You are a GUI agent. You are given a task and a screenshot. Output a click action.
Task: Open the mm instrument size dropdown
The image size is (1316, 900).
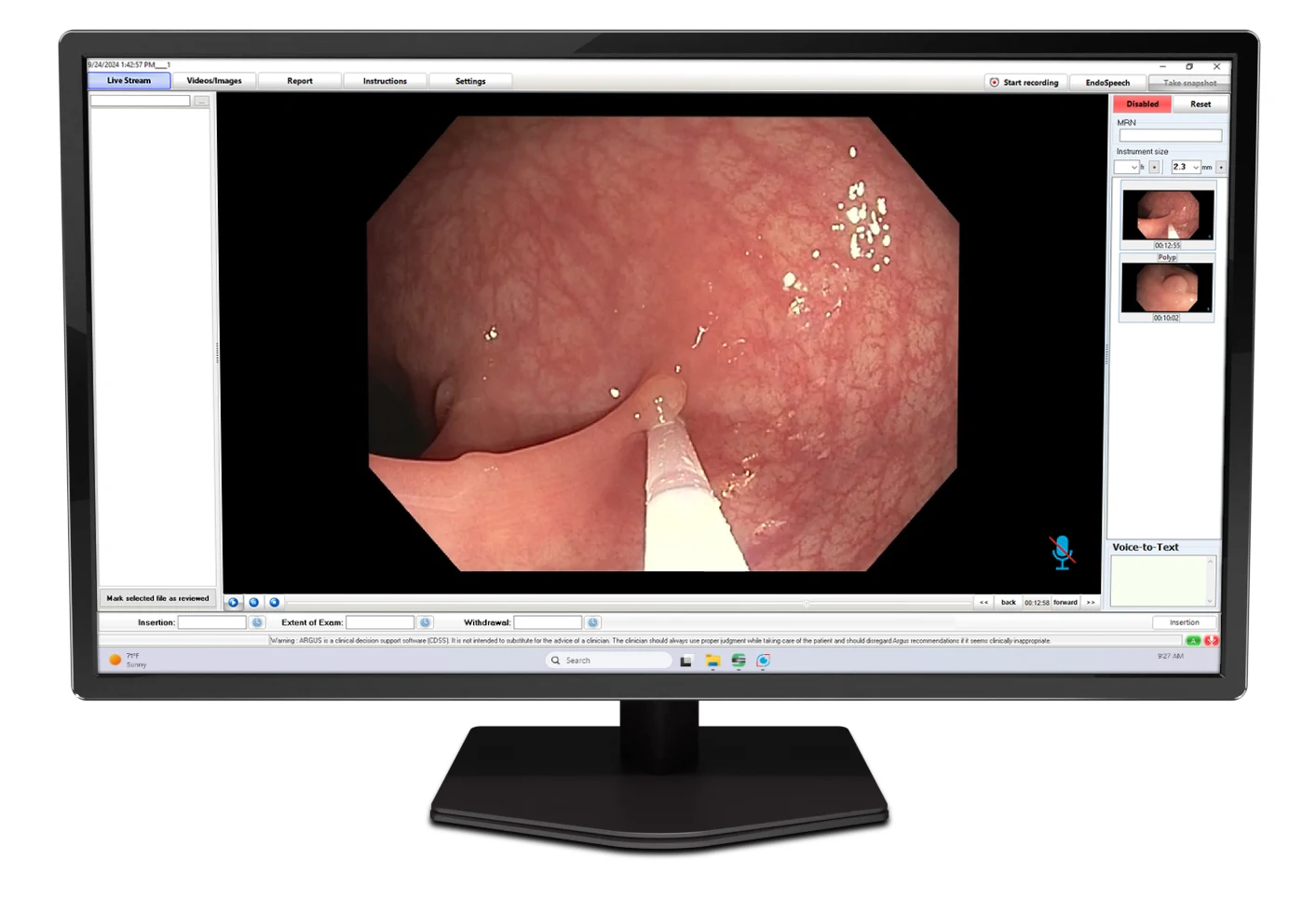pos(1195,168)
